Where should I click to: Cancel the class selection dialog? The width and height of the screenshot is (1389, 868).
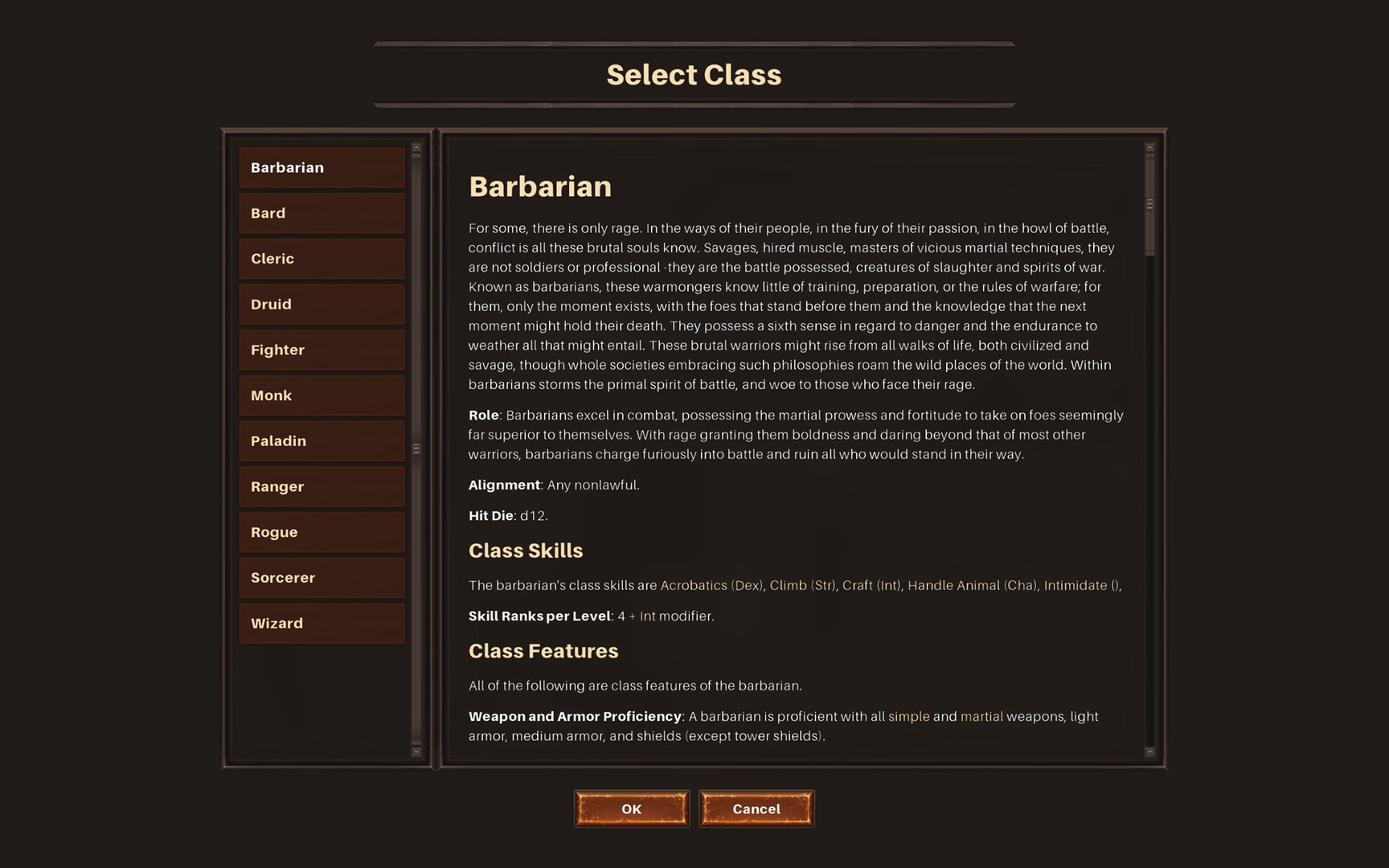point(756,809)
